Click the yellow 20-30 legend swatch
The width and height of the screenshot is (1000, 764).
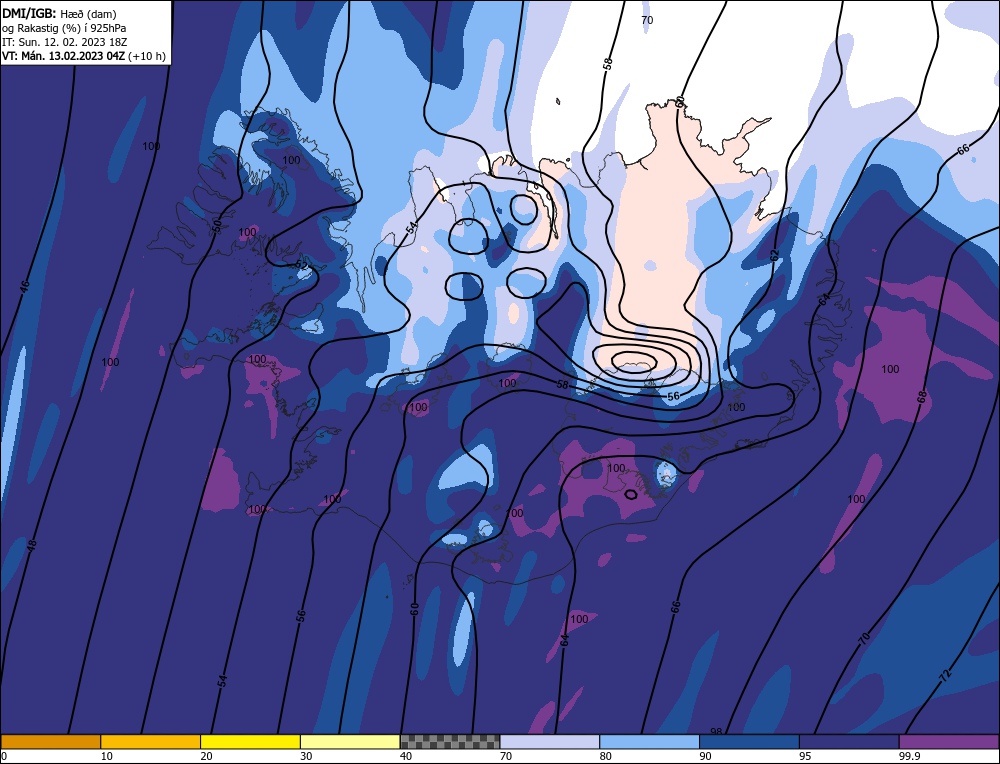(x=251, y=741)
